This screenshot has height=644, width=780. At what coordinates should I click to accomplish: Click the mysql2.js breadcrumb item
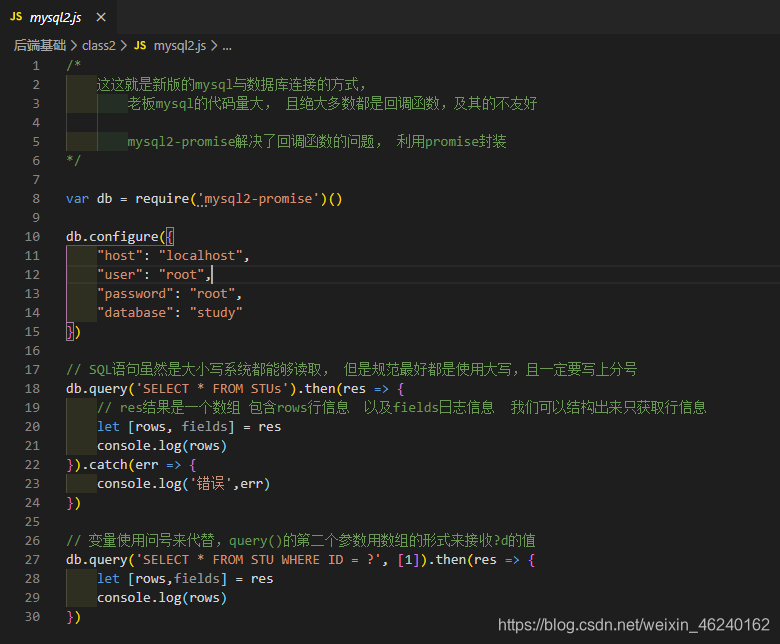180,46
